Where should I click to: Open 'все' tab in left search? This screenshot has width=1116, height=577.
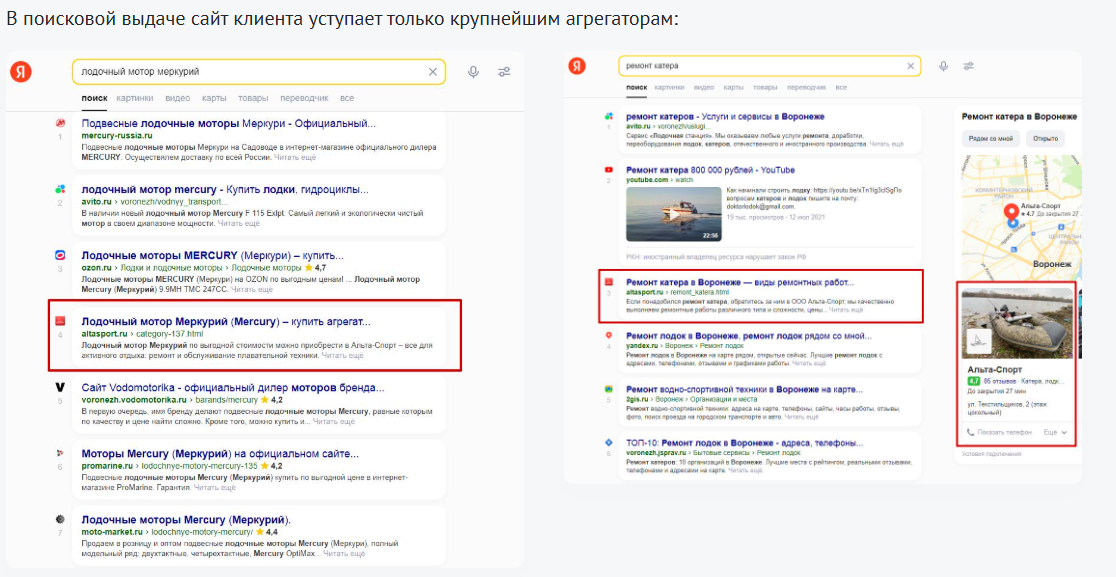[347, 98]
